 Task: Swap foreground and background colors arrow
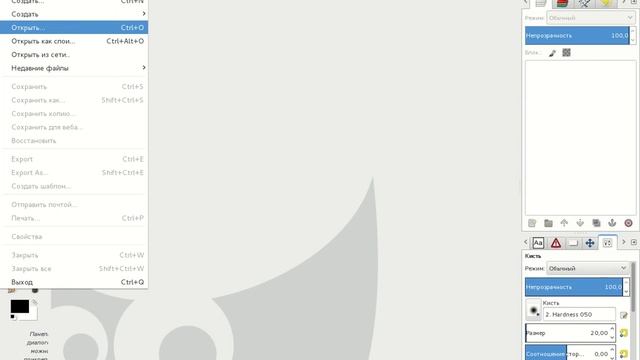(x=35, y=302)
